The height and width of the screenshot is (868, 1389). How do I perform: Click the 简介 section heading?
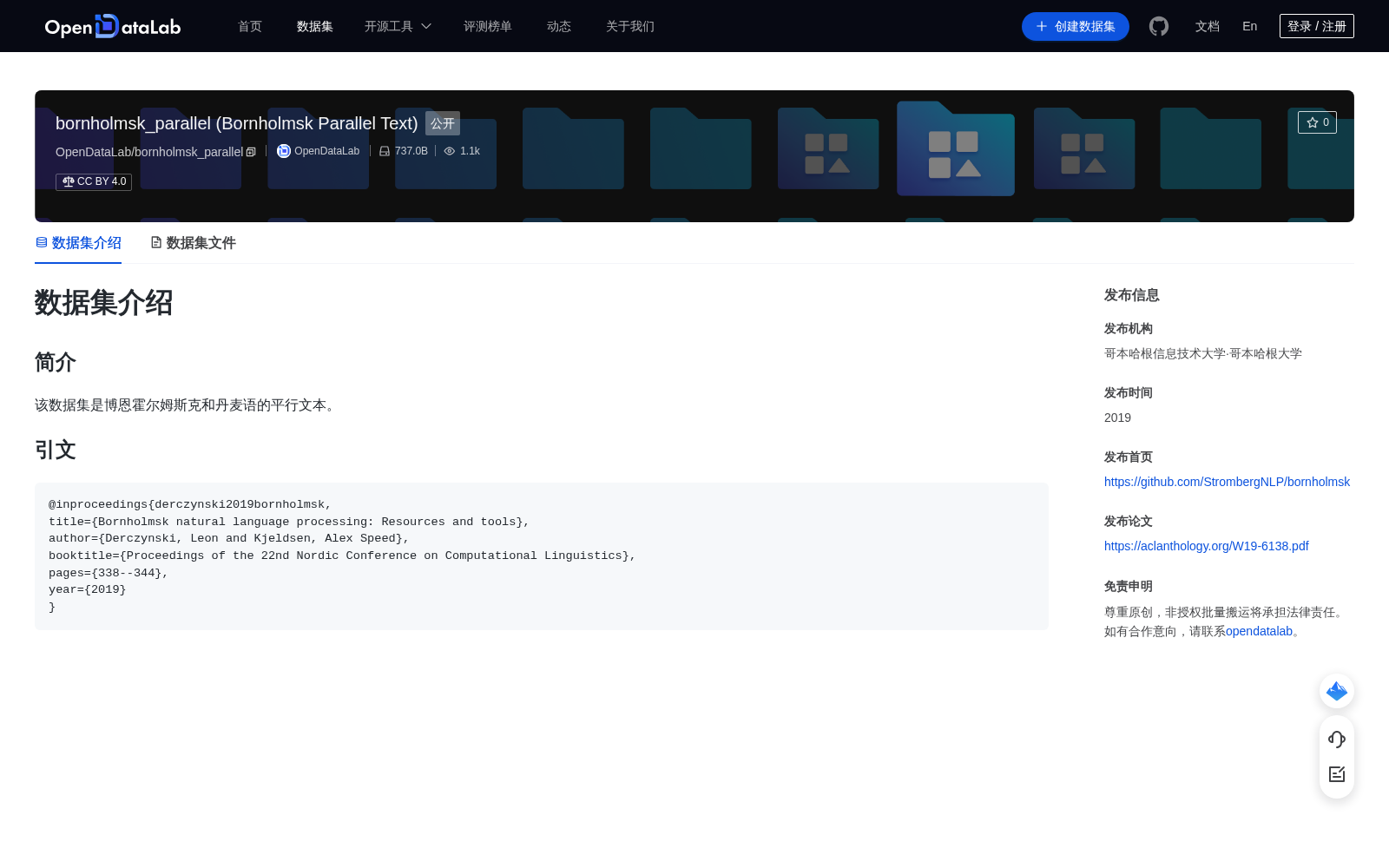coord(56,362)
